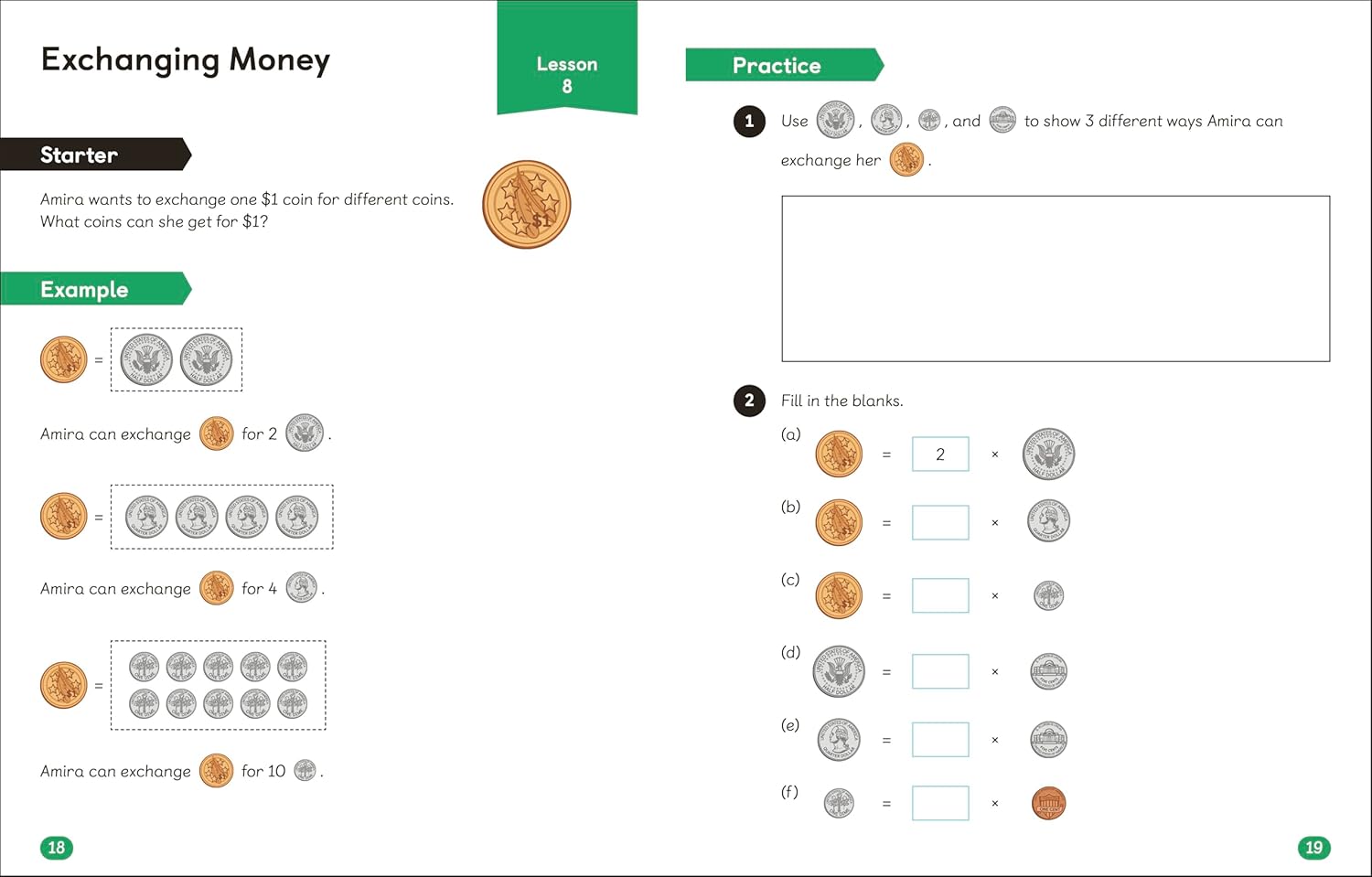The image size is (1372, 877).
Task: Select the quarter coin on left of question (e)
Action: click(839, 740)
